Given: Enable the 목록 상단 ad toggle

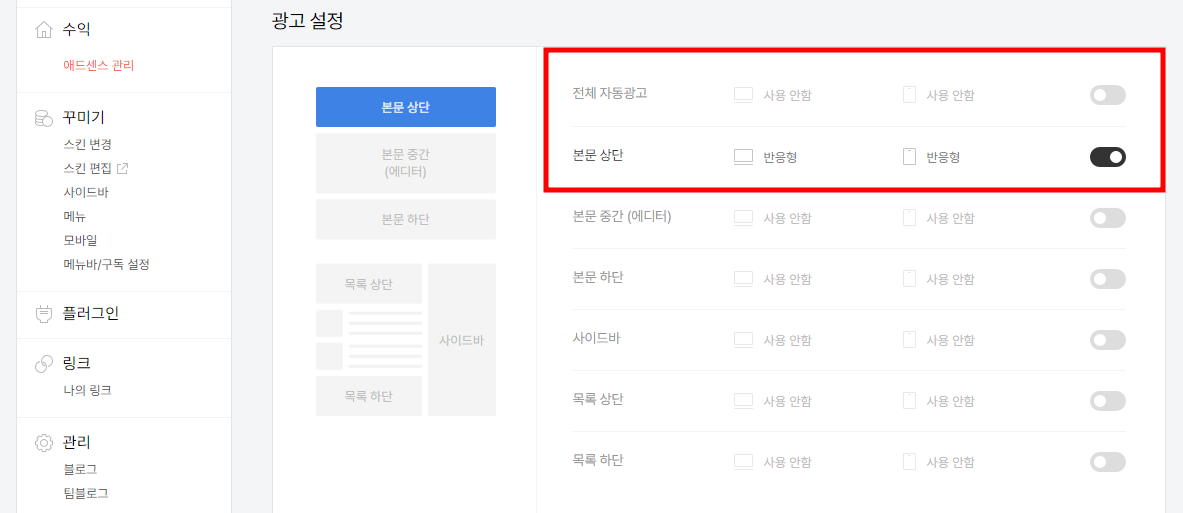Looking at the screenshot, I should pyautogui.click(x=1108, y=401).
